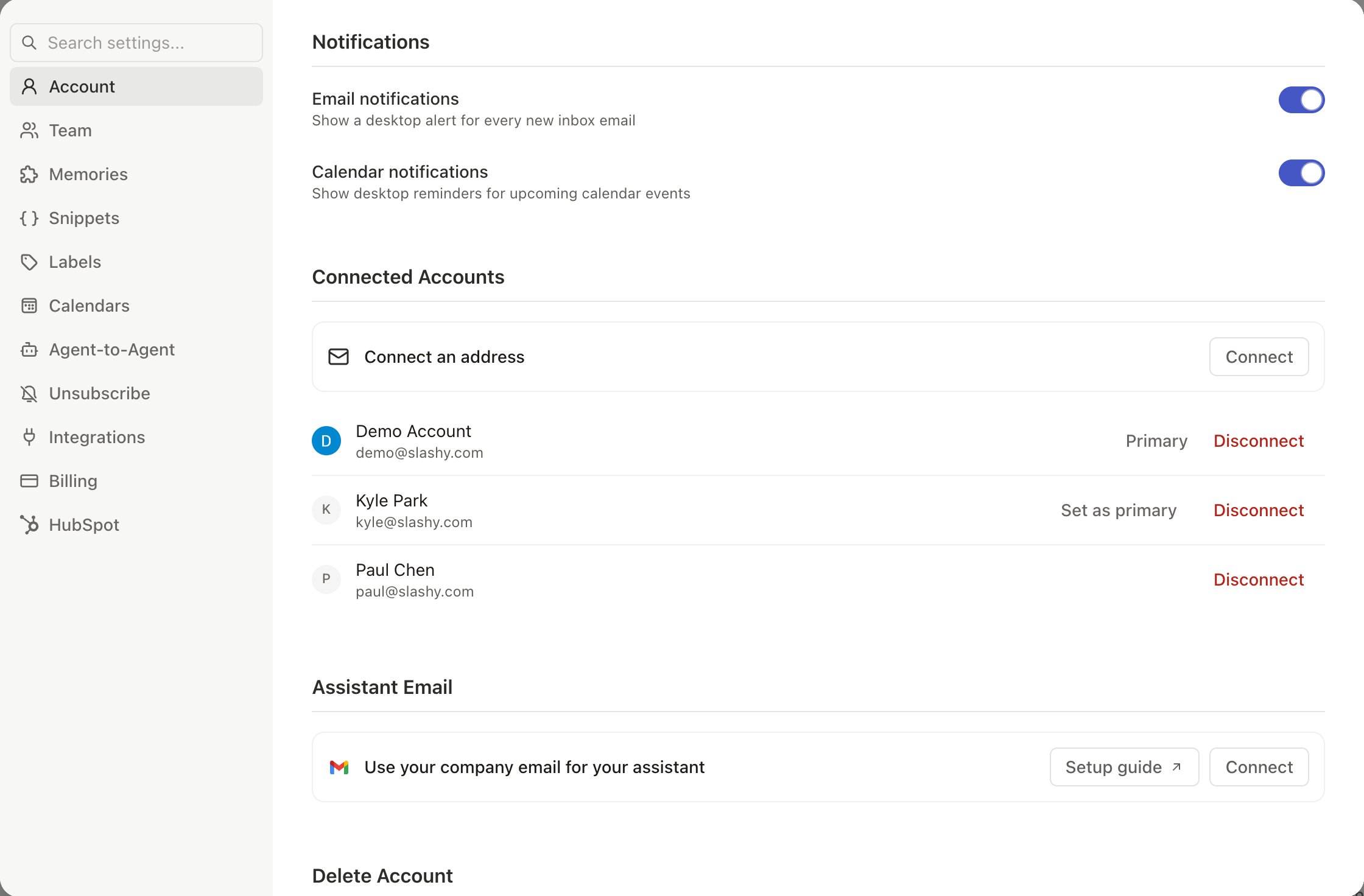The height and width of the screenshot is (896, 1364).
Task: Click the Integrations plug icon
Action: [x=29, y=437]
